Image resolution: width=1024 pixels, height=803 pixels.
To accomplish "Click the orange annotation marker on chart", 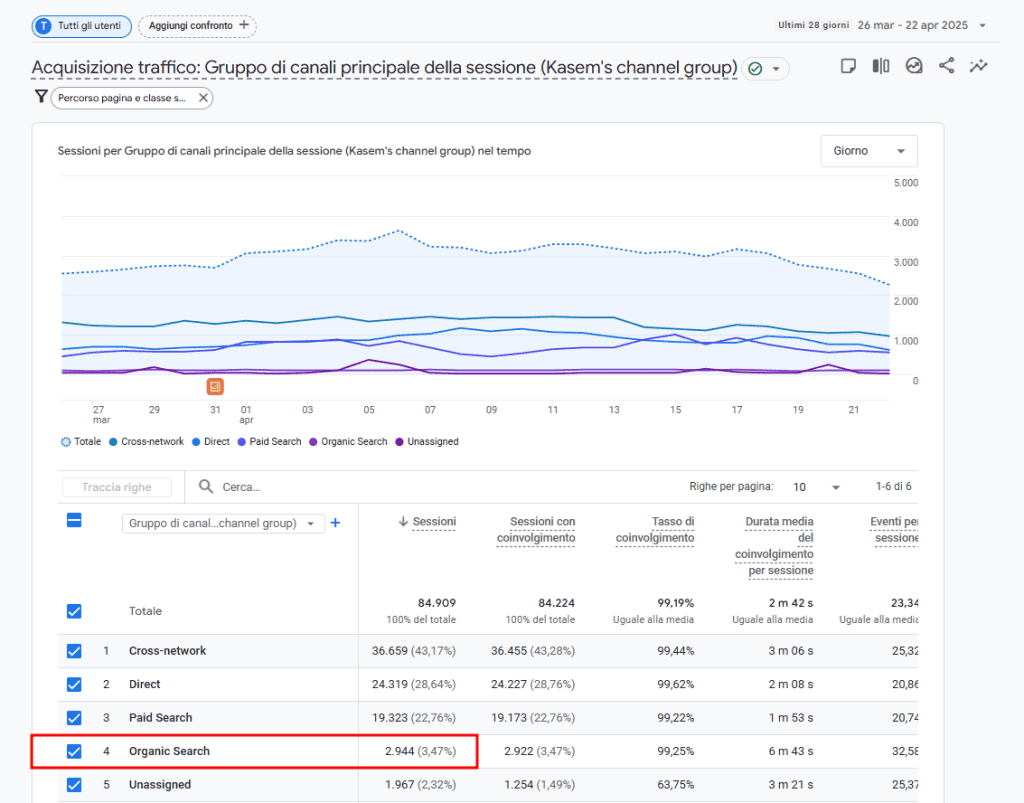I will pos(215,386).
